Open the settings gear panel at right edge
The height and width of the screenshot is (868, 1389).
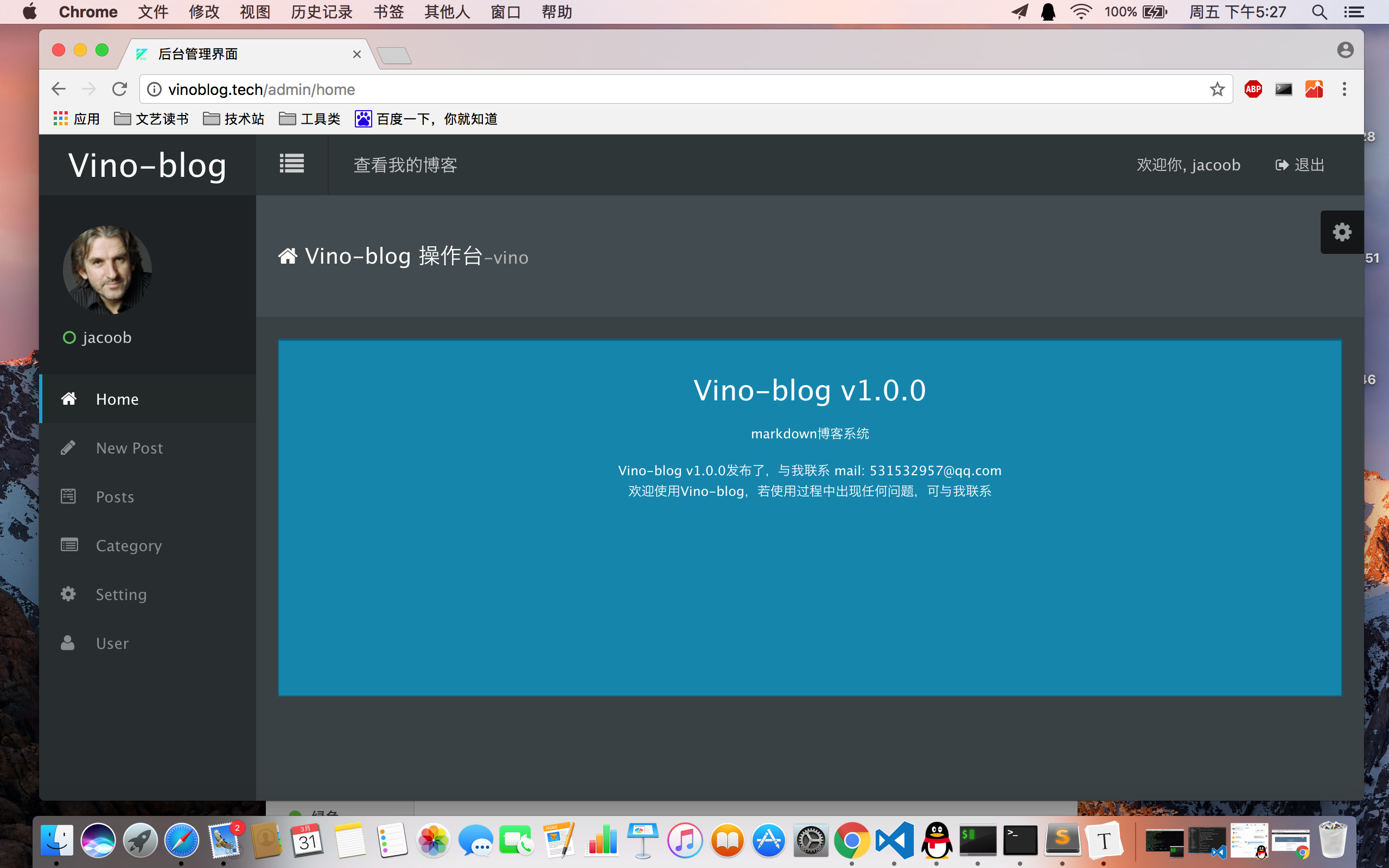1341,232
